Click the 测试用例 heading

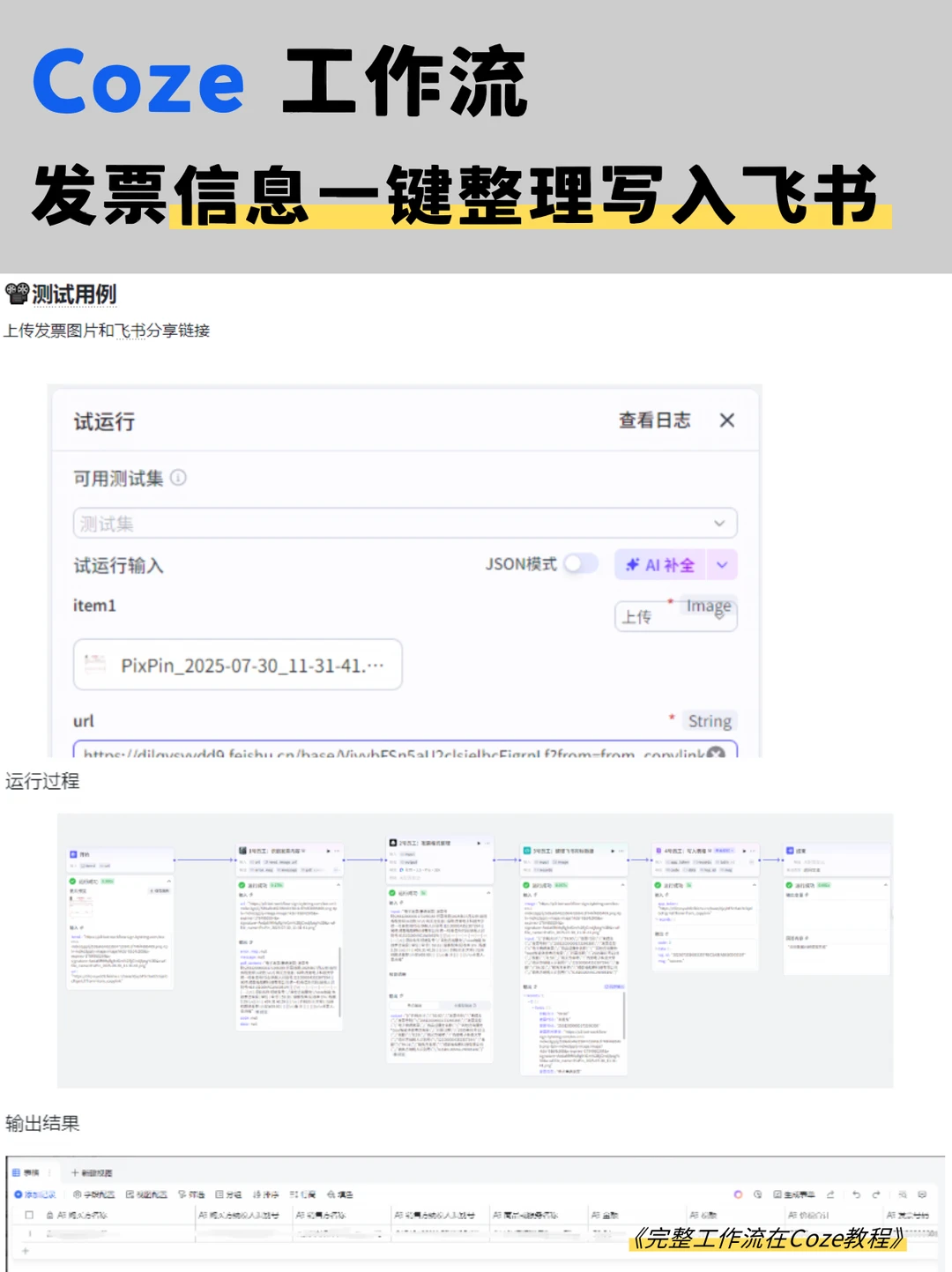(x=74, y=294)
